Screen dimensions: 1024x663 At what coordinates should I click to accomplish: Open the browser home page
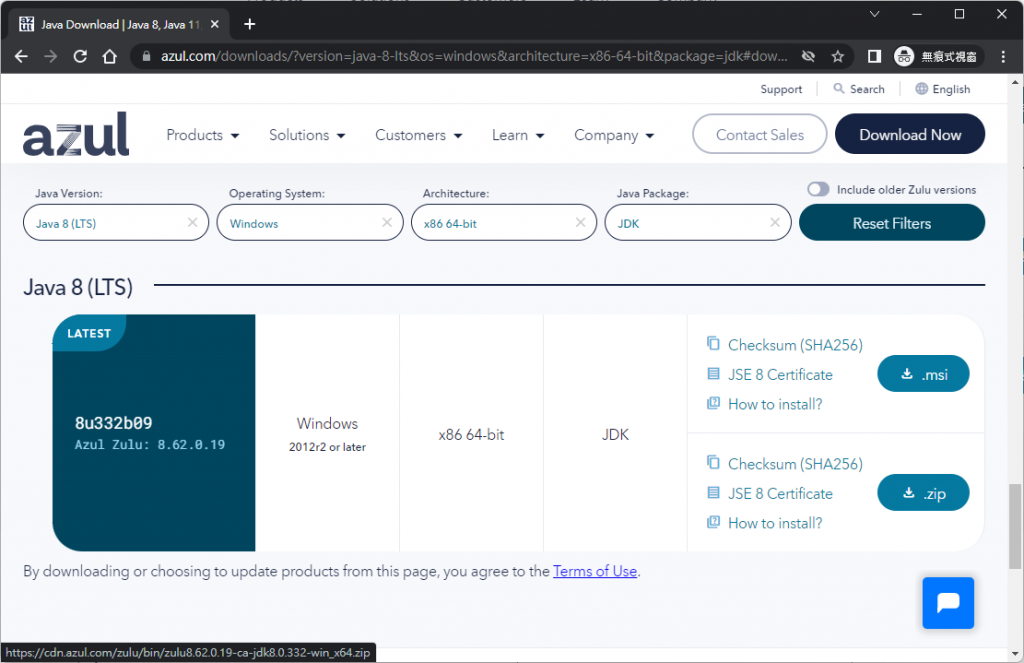pyautogui.click(x=110, y=57)
